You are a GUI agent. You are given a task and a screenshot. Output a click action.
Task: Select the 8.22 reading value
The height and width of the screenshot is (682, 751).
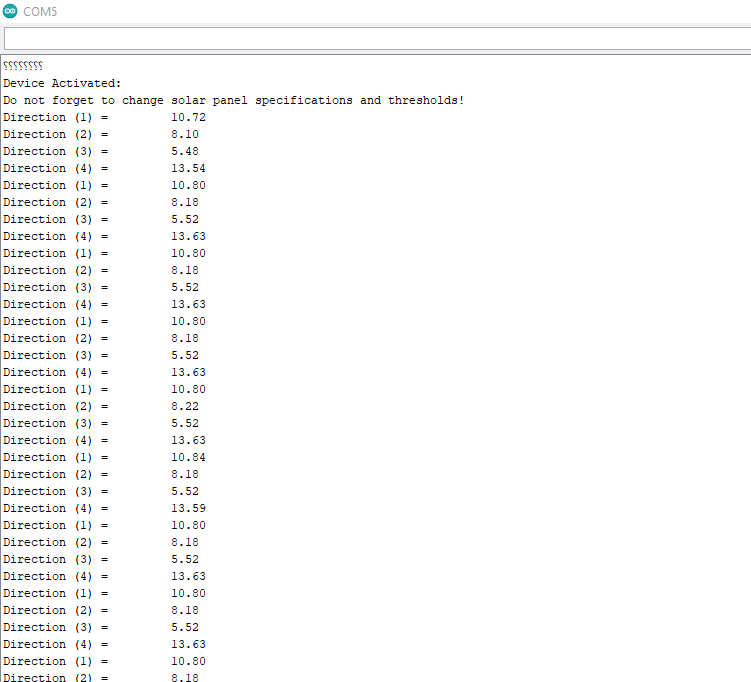point(185,407)
